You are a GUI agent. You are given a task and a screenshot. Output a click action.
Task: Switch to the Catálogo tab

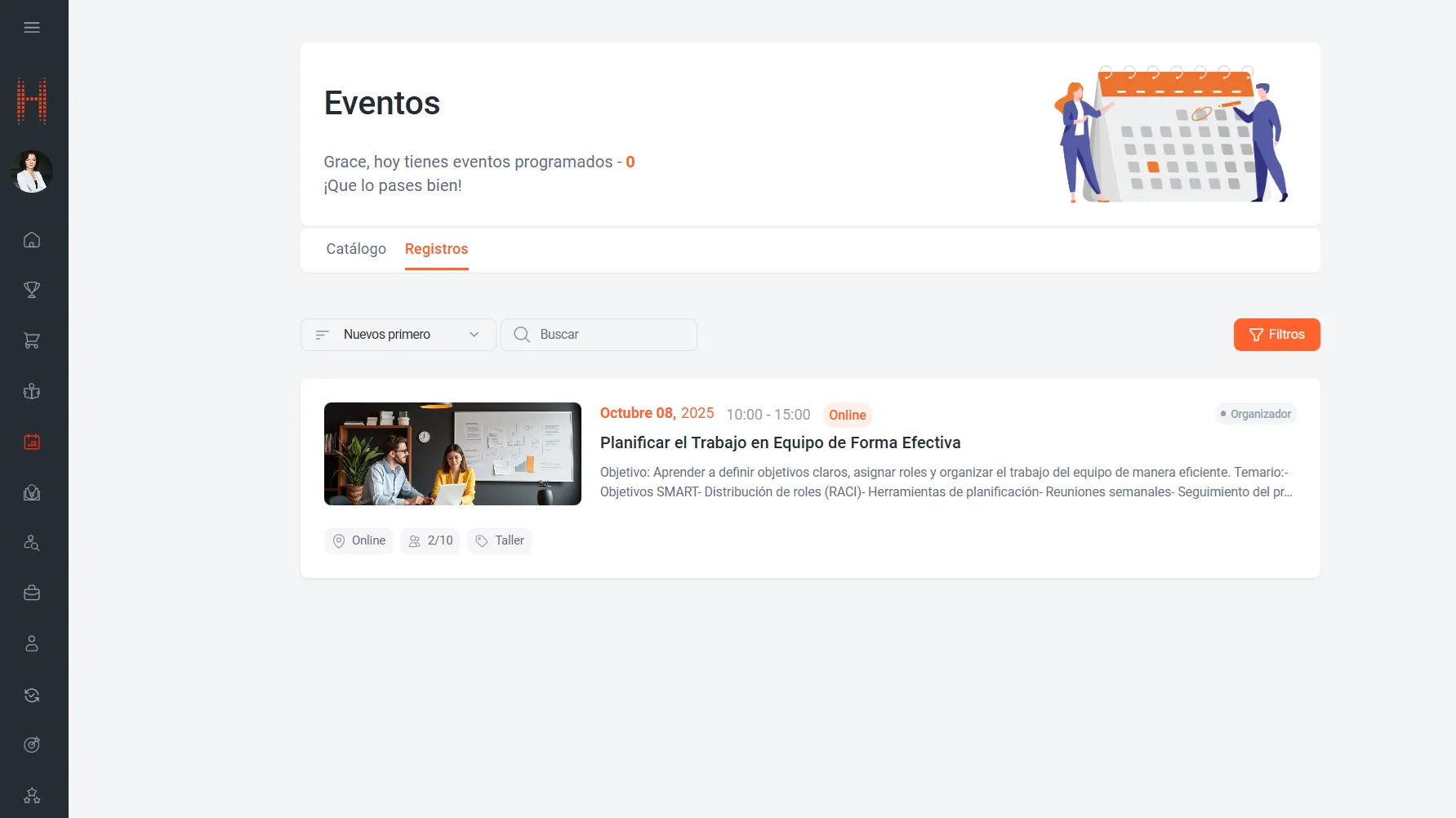356,249
